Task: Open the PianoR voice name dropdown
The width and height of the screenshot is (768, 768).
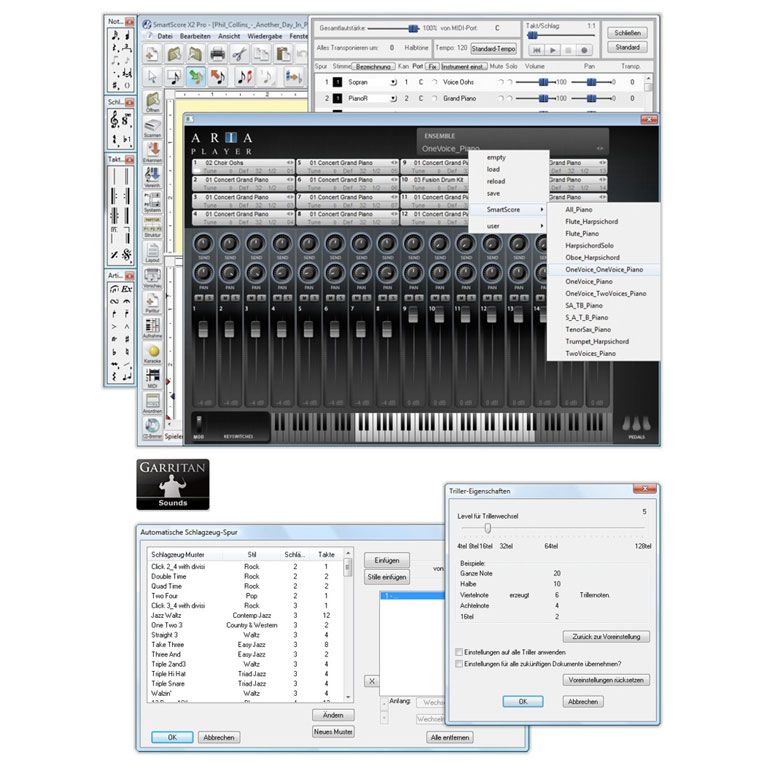Action: point(393,98)
